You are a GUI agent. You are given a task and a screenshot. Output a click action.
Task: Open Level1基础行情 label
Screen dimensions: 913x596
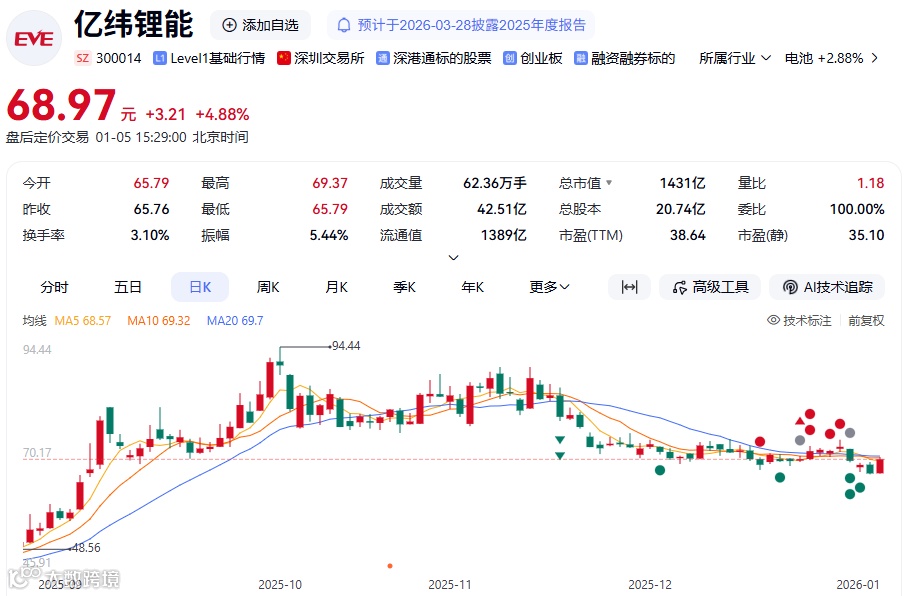point(217,58)
